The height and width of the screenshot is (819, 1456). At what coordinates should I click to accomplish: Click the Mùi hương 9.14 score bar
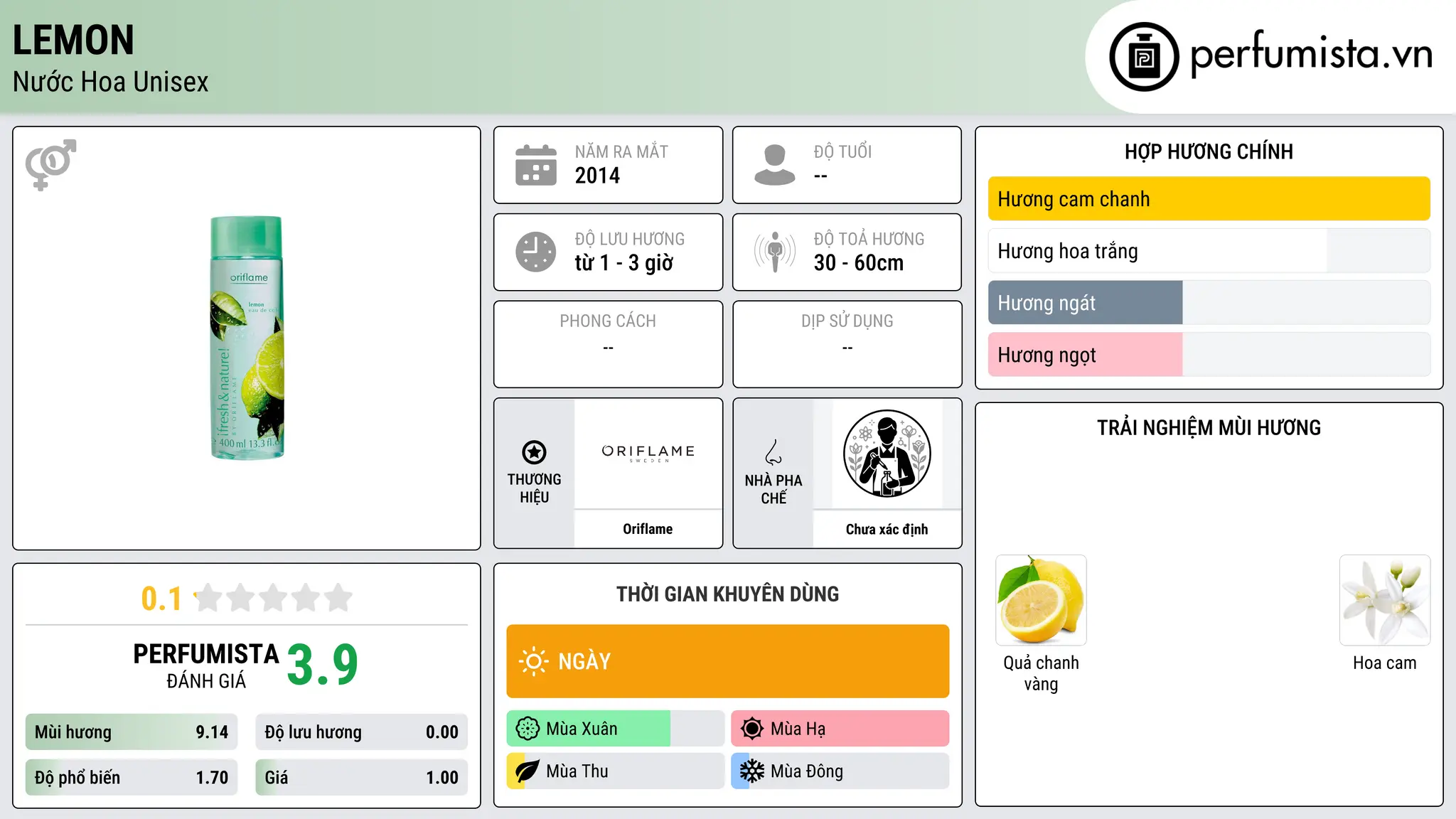point(132,732)
